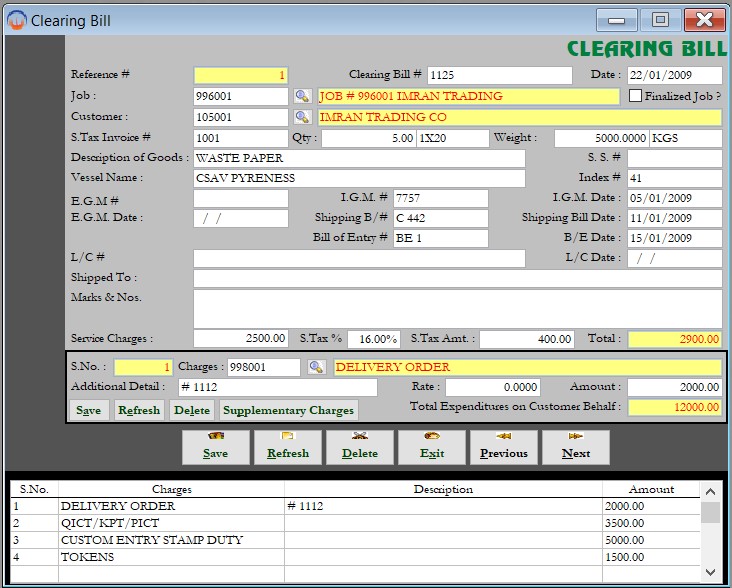
Task: Click the Rate field showing 0.0000
Action: 493,387
